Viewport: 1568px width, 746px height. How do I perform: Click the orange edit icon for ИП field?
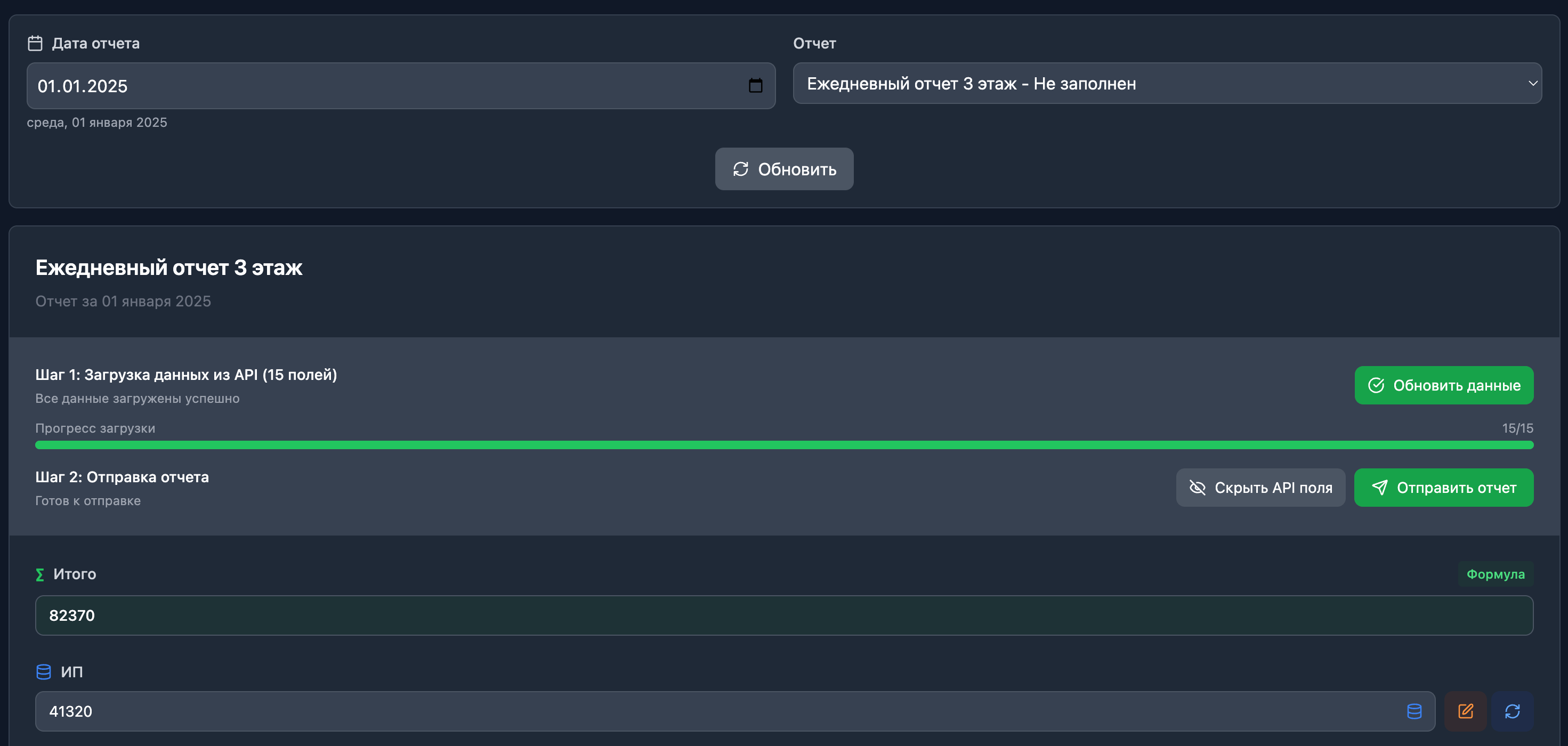1465,711
